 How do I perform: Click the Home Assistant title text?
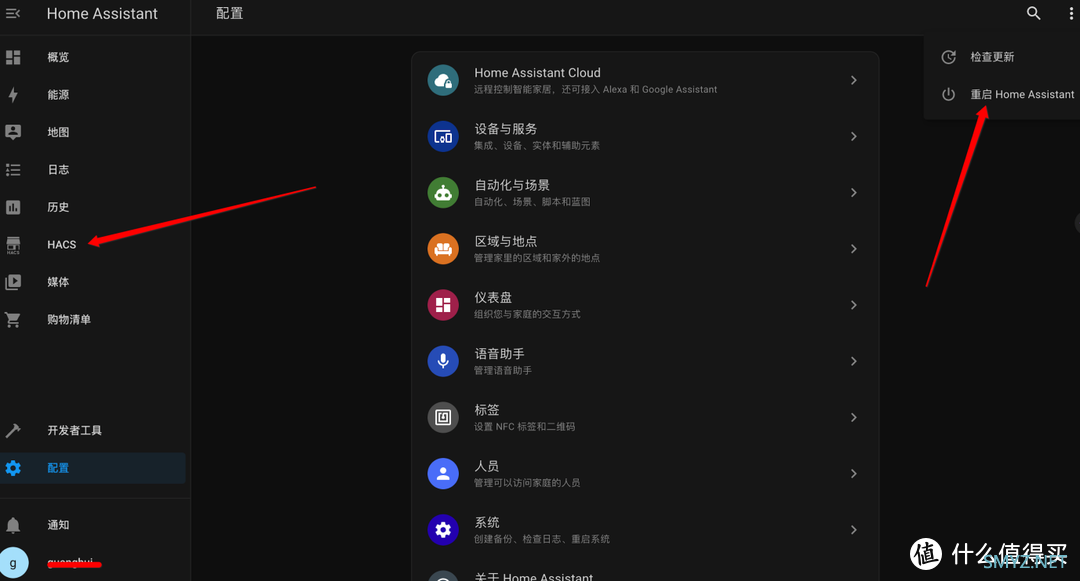[102, 14]
